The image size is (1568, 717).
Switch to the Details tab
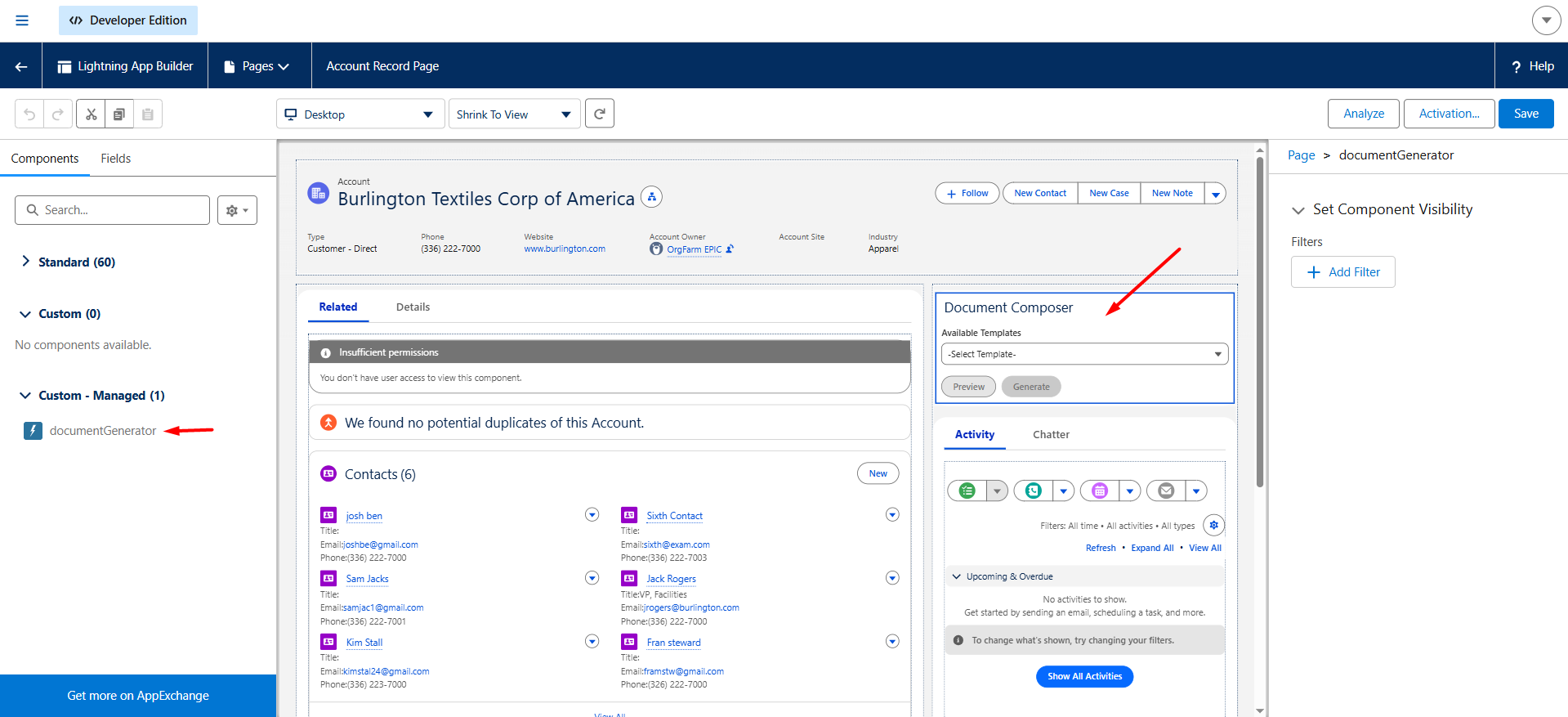[413, 307]
